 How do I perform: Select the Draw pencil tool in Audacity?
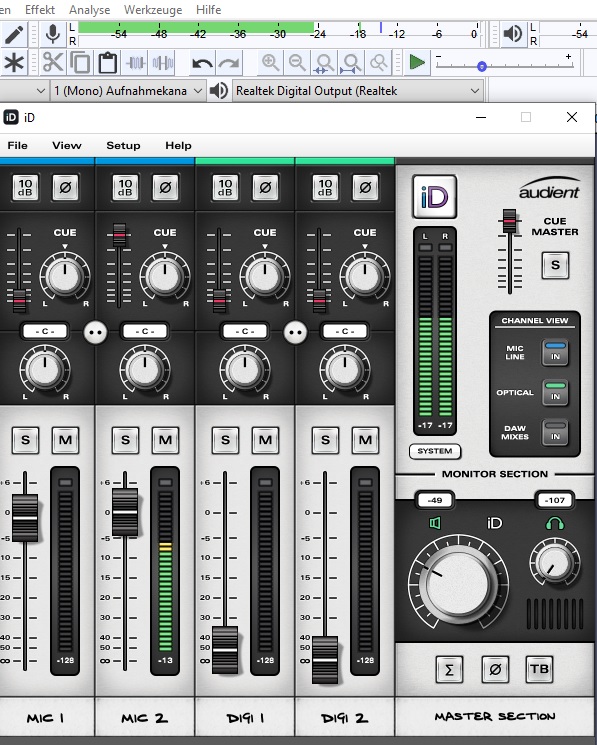(14, 34)
